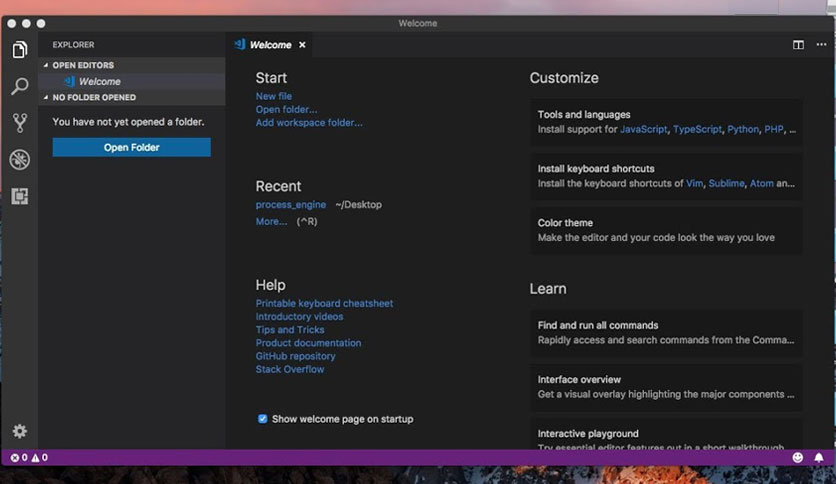Open the Extensions view icon

click(x=20, y=196)
